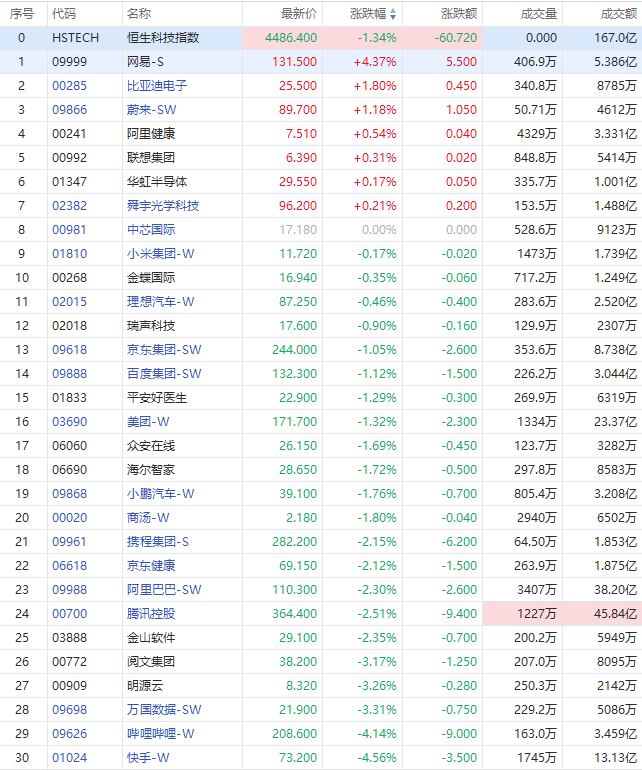The height and width of the screenshot is (771, 642).
Task: Sort by 涨跌额 column header
Action: pos(459,14)
